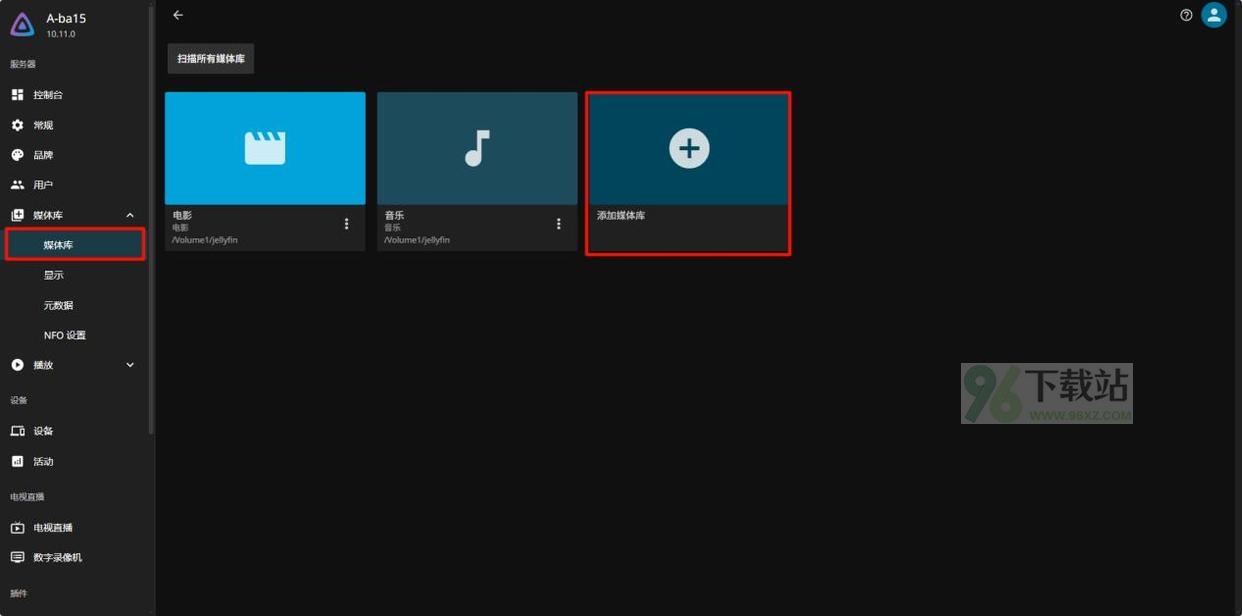
Task: Select 用户 in the sidebar
Action: tap(43, 185)
